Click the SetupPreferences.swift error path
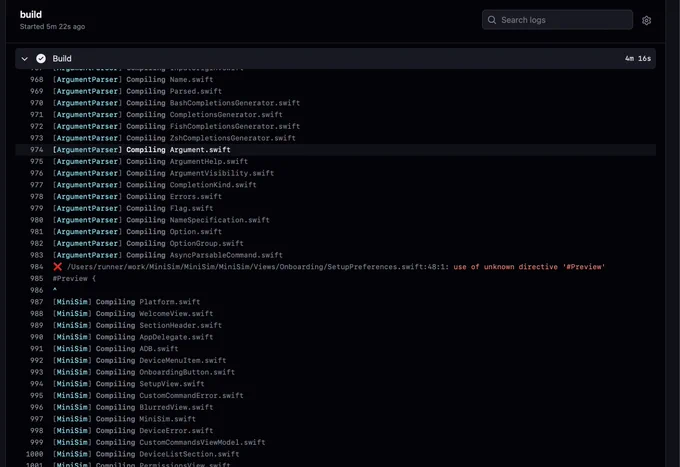This screenshot has height=467, width=680. (x=258, y=267)
